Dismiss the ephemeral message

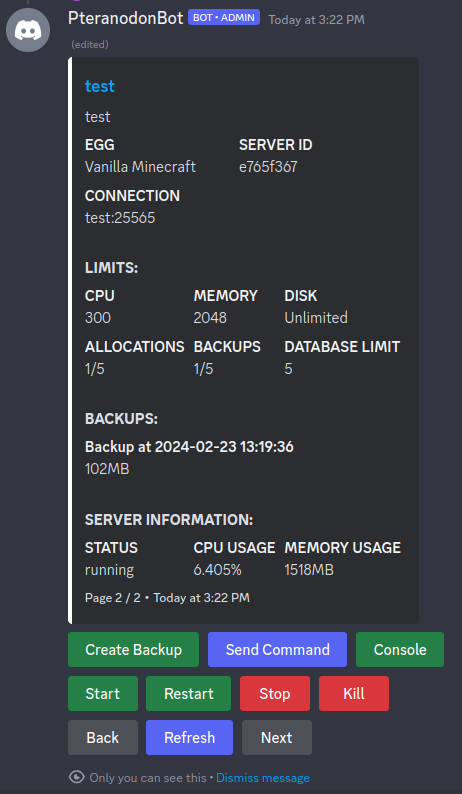click(x=262, y=777)
